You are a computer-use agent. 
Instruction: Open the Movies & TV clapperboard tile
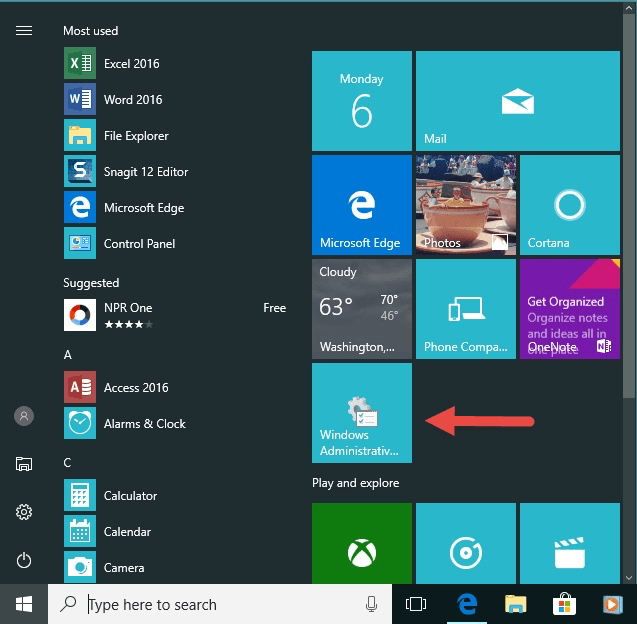[x=570, y=544]
